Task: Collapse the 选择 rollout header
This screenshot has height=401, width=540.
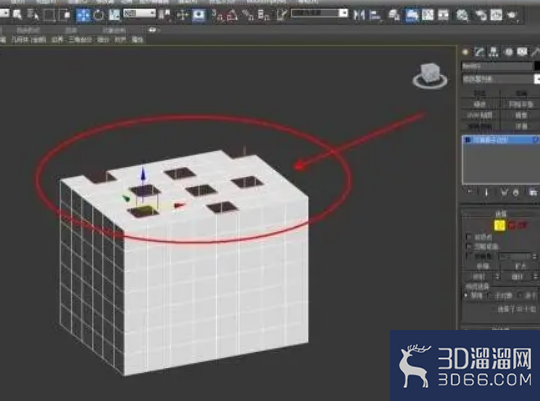Action: (x=501, y=214)
